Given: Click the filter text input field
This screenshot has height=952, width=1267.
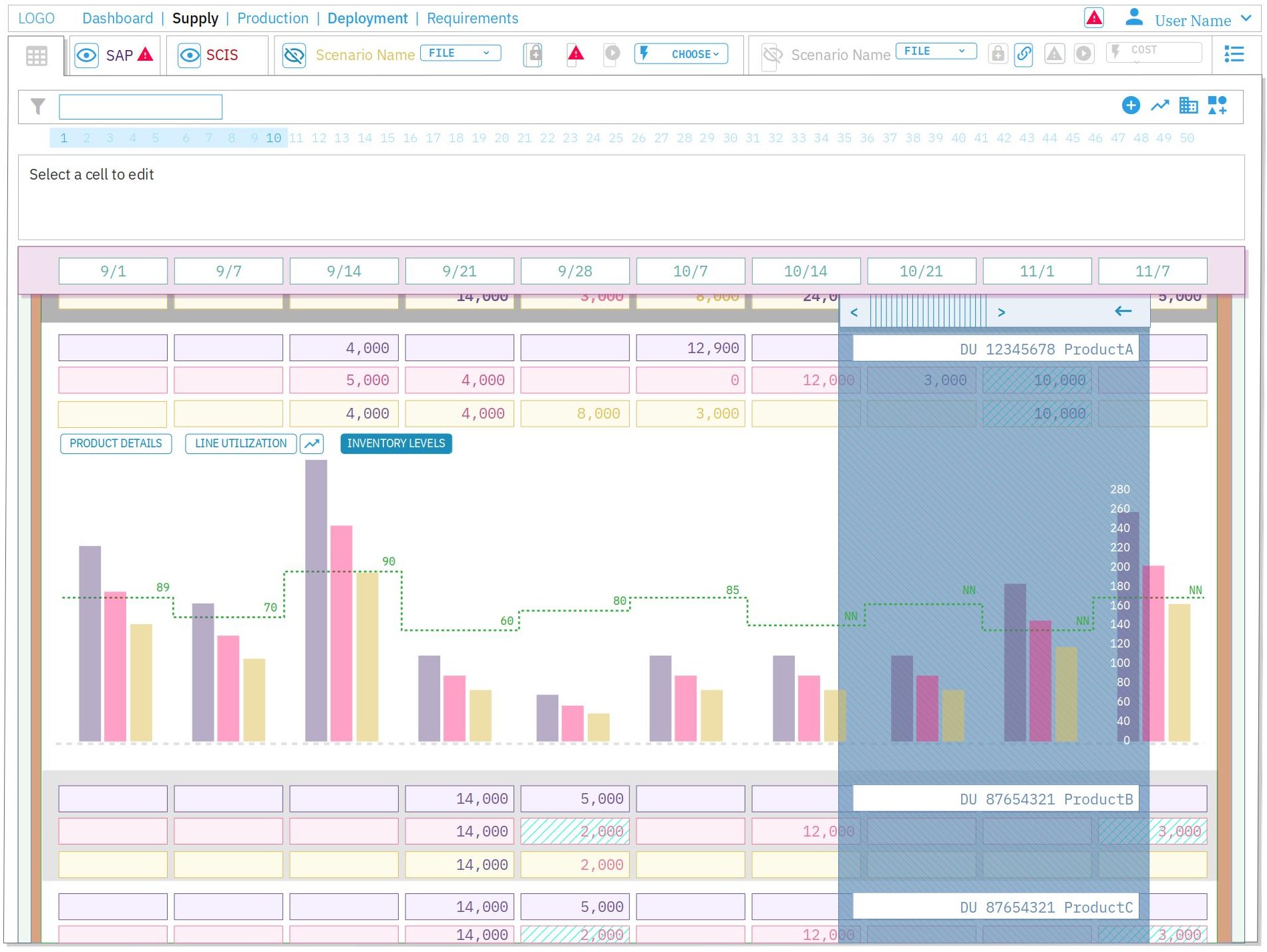Looking at the screenshot, I should [140, 107].
